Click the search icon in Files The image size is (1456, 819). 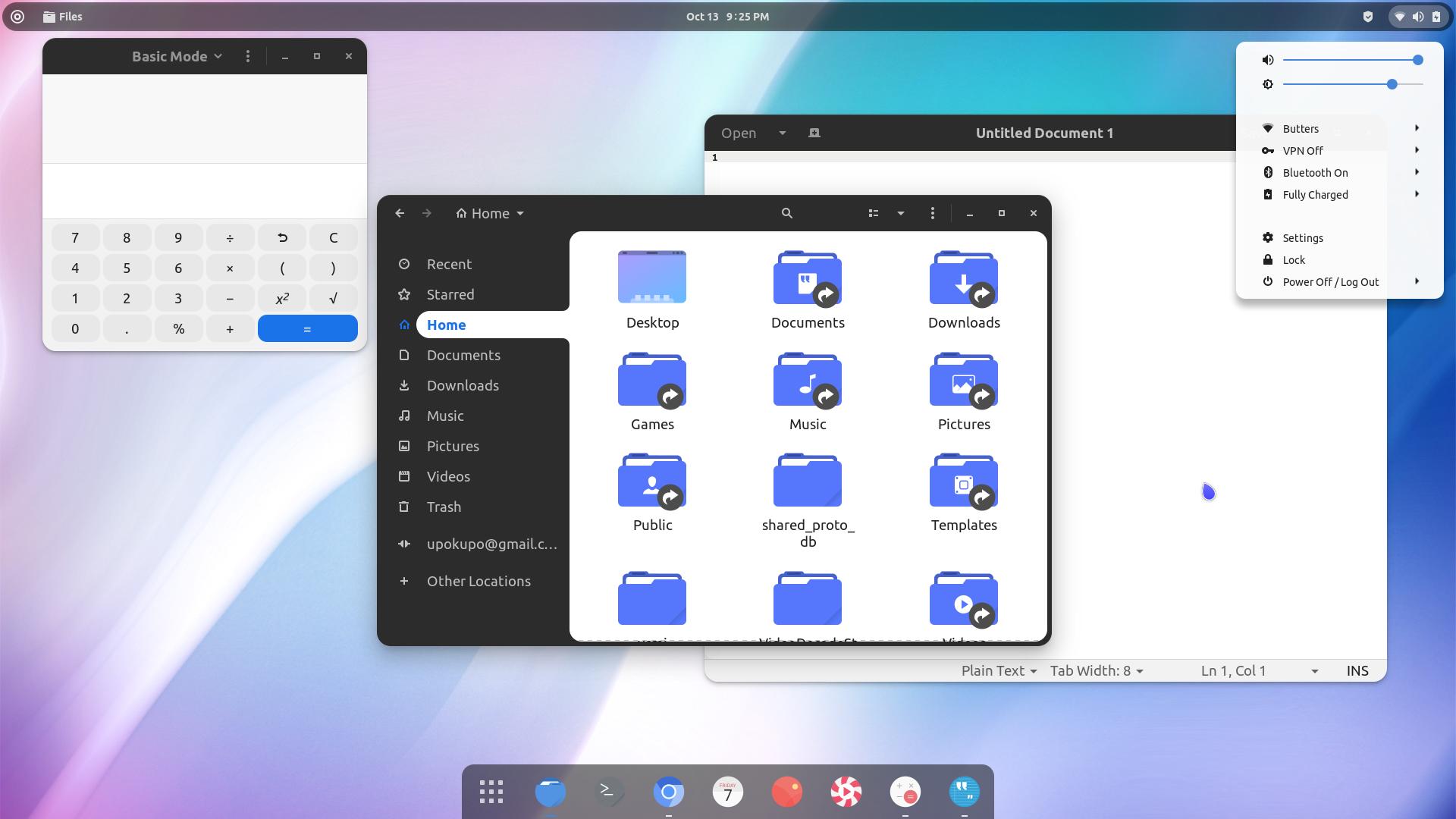click(x=787, y=214)
